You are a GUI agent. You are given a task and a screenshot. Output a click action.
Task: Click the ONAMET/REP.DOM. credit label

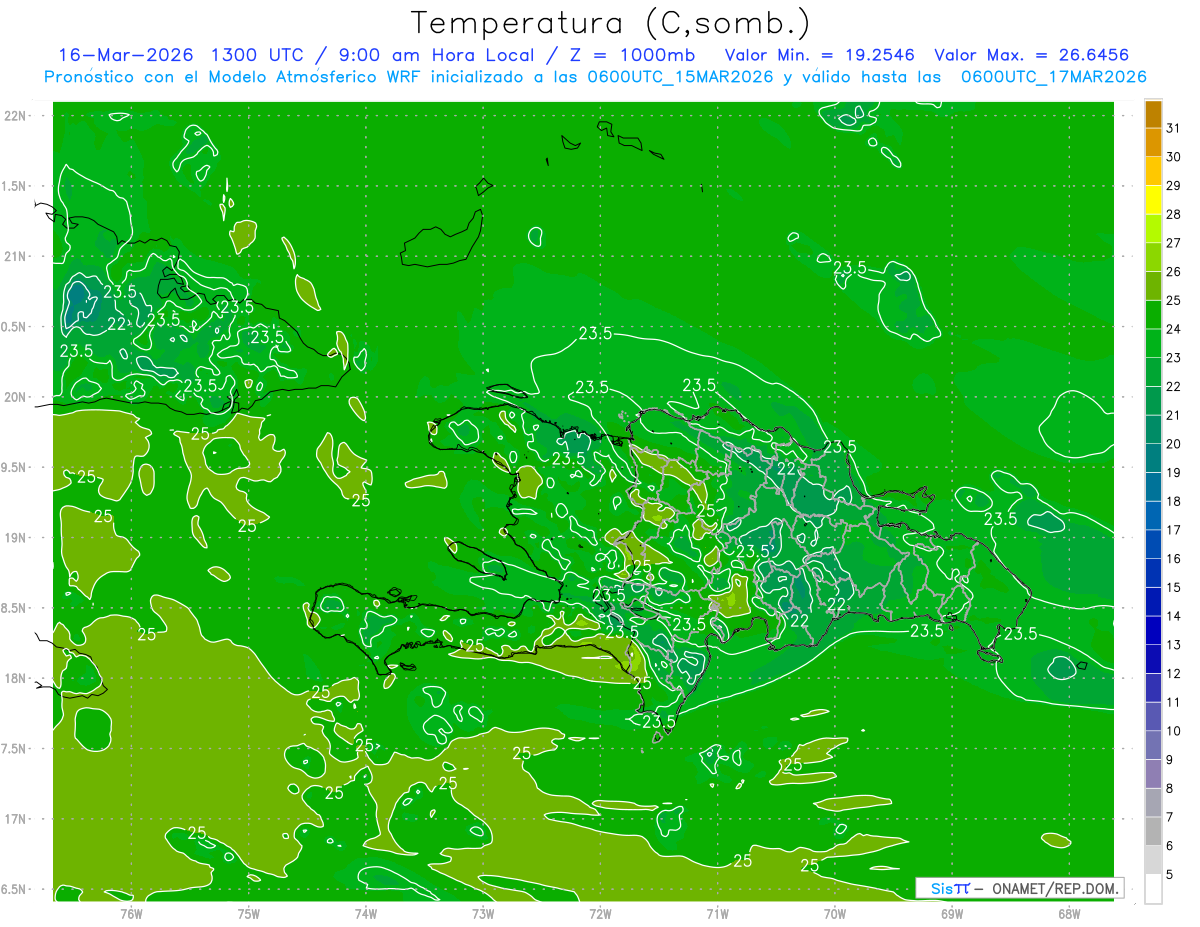click(x=1056, y=888)
